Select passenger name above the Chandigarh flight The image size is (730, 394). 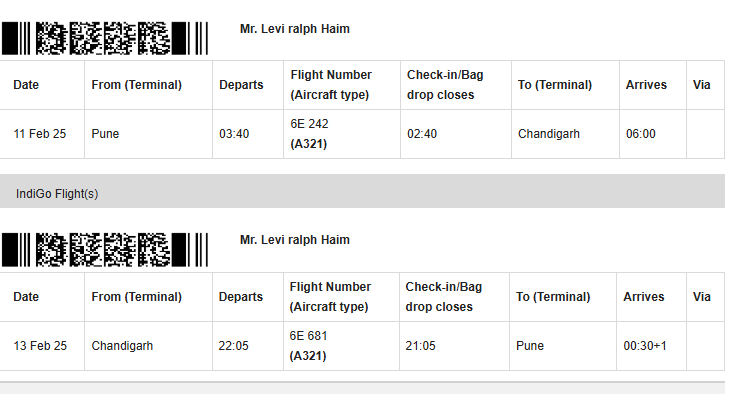pyautogui.click(x=295, y=240)
